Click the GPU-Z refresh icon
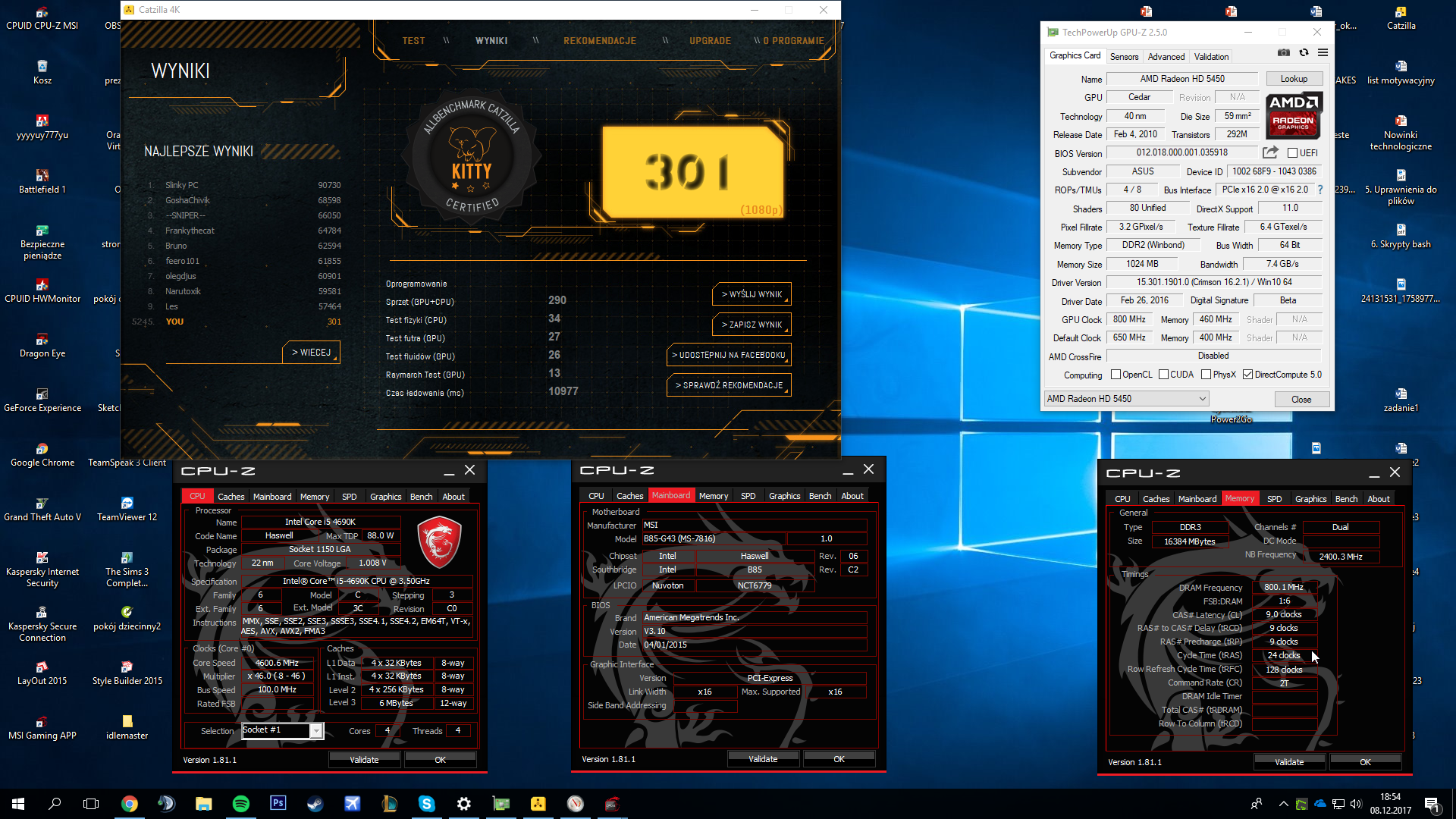The width and height of the screenshot is (1456, 819). [1304, 53]
